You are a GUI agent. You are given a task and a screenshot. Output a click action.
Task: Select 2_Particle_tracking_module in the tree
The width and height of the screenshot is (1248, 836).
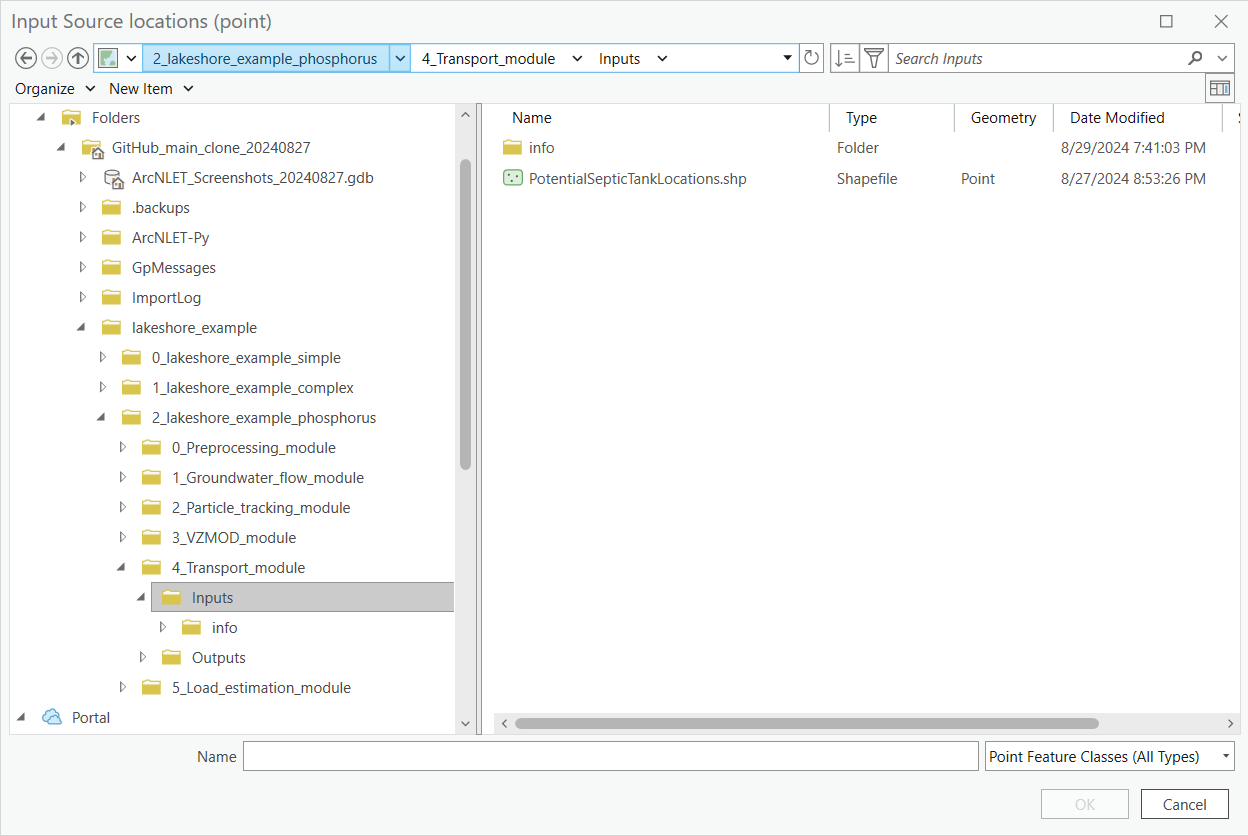[261, 508]
